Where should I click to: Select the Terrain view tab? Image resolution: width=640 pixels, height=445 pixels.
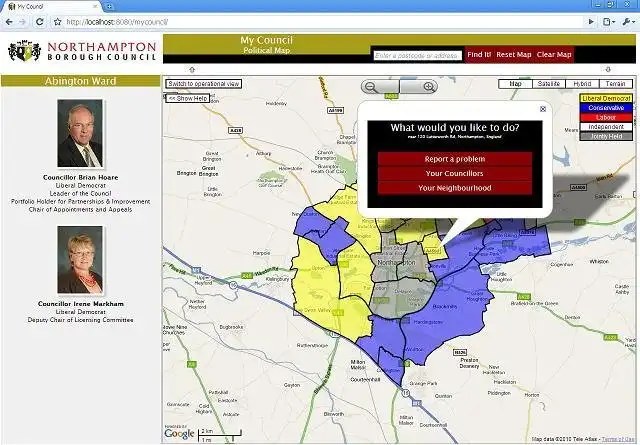(616, 84)
